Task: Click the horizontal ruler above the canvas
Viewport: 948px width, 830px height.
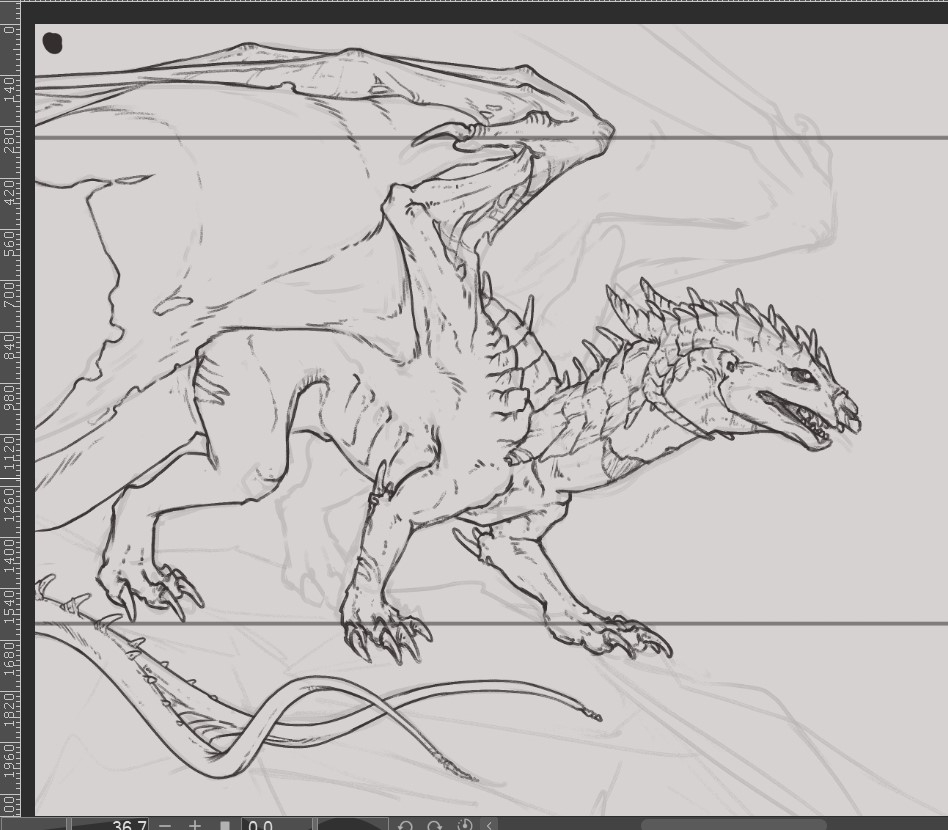Action: [480, 10]
